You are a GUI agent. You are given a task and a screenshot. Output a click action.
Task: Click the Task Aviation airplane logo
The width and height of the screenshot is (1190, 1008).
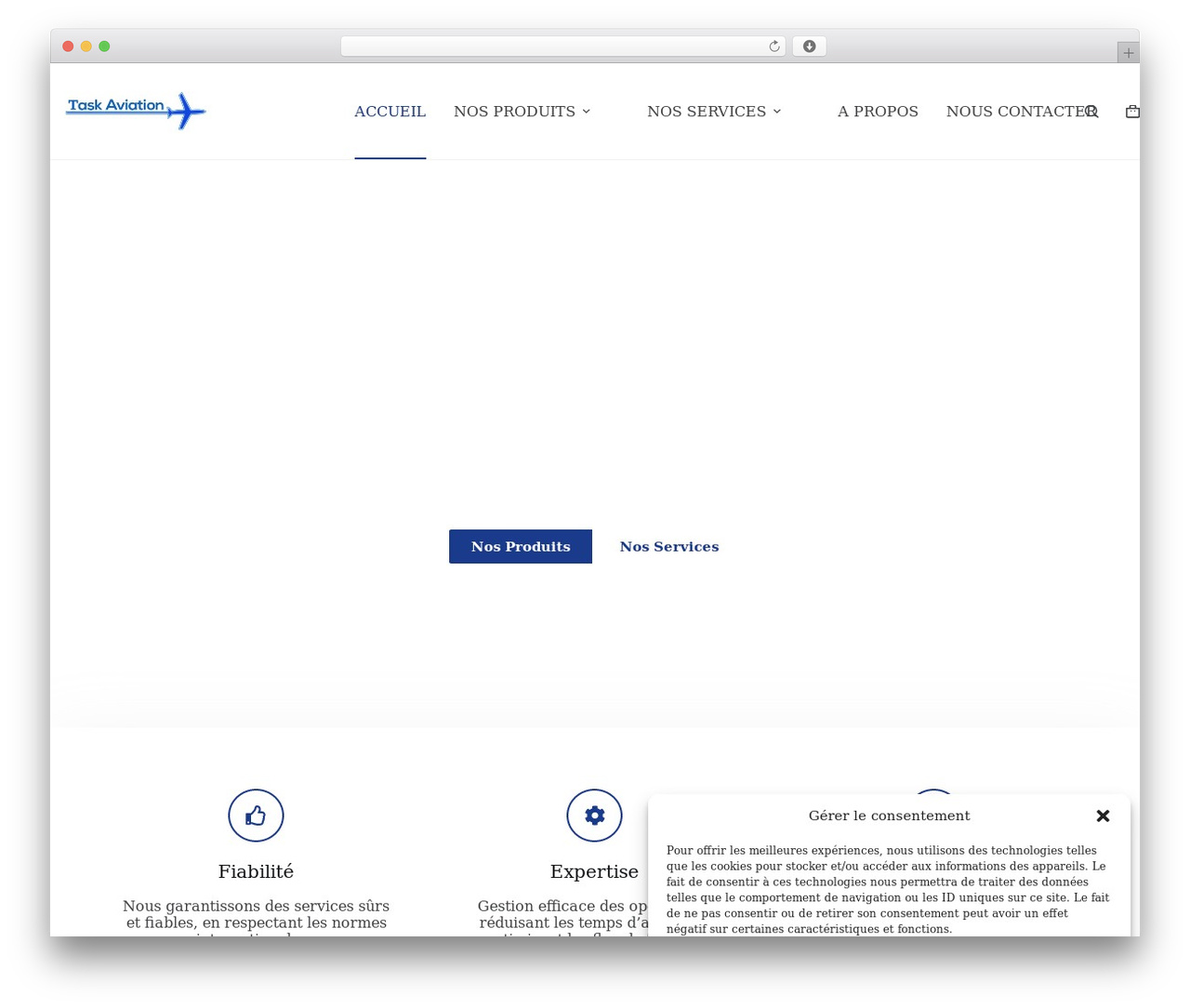coord(136,111)
